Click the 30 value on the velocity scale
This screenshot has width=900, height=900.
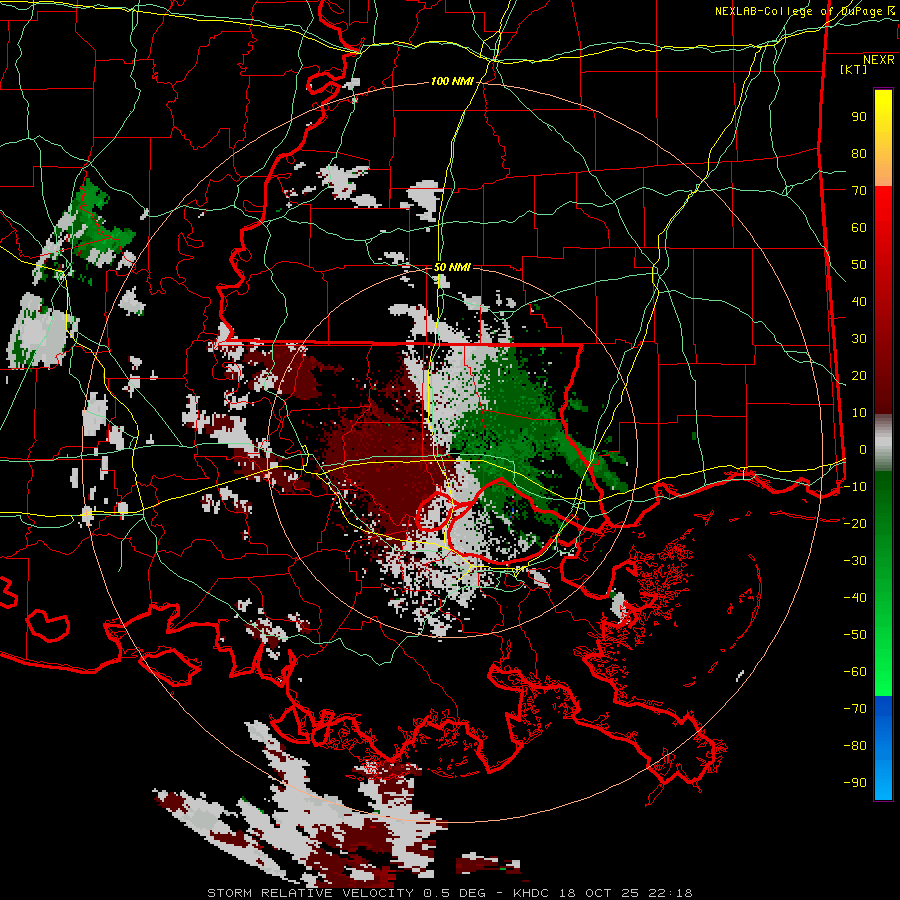(x=859, y=339)
